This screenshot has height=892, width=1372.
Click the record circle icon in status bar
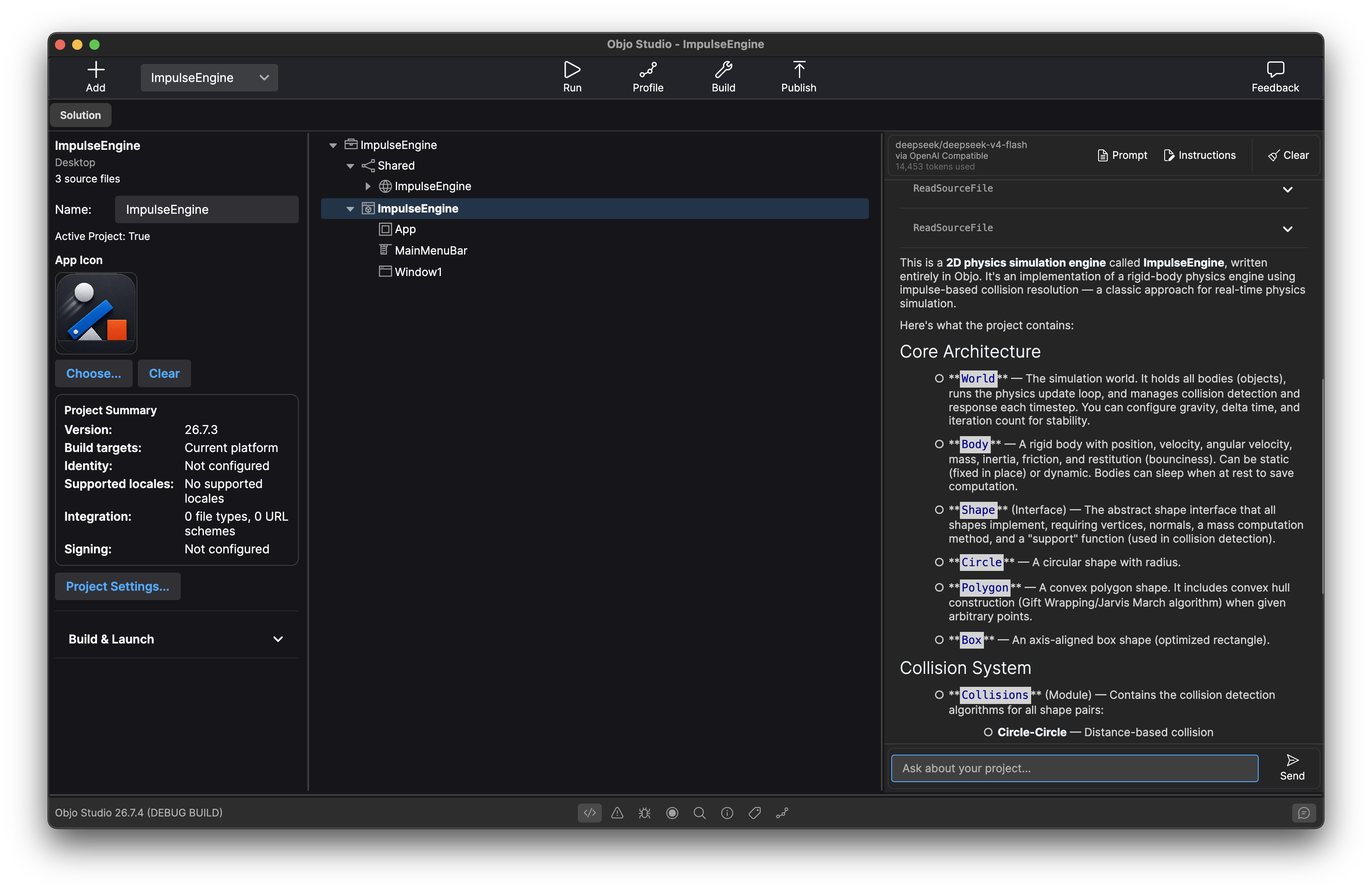click(671, 813)
